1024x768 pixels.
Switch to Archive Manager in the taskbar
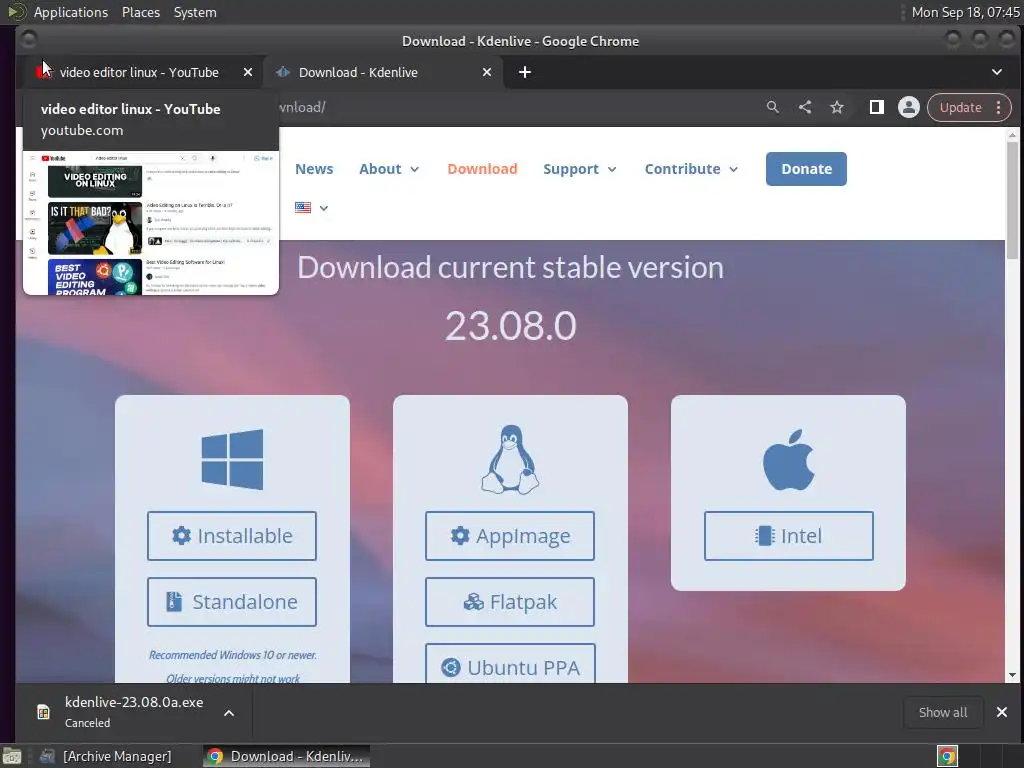pos(106,756)
